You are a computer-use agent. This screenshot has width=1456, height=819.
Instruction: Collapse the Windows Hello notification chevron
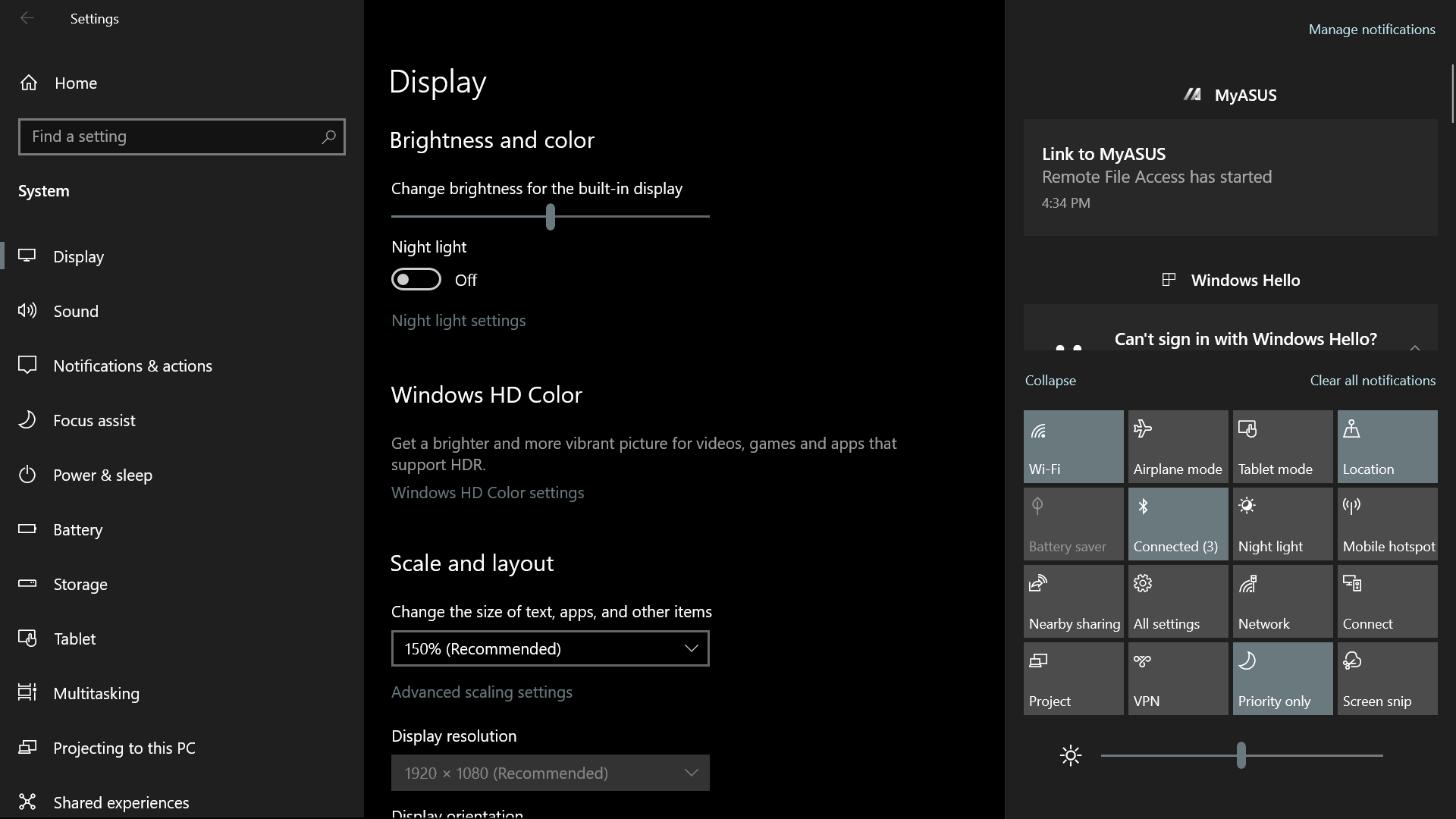(x=1415, y=347)
